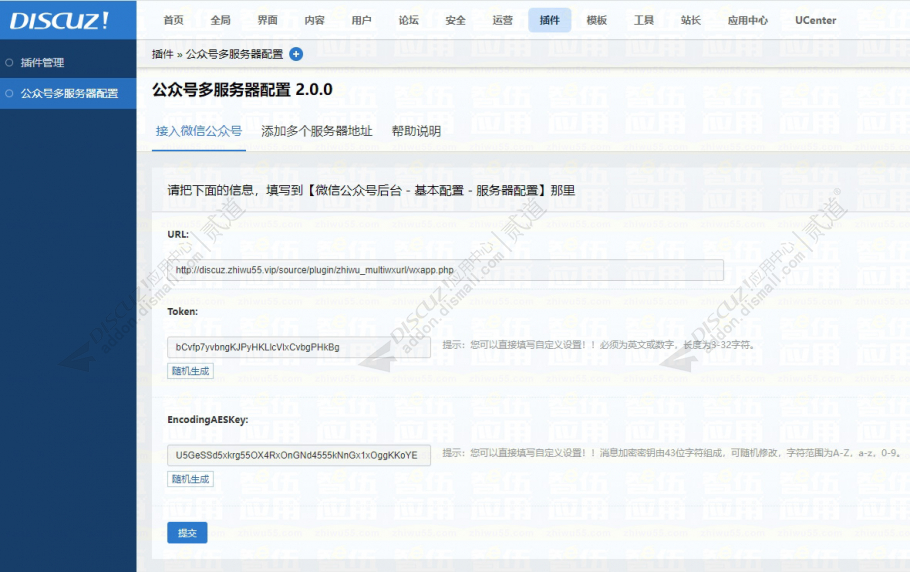Open the 全局 menu
The image size is (910, 572).
click(221, 20)
